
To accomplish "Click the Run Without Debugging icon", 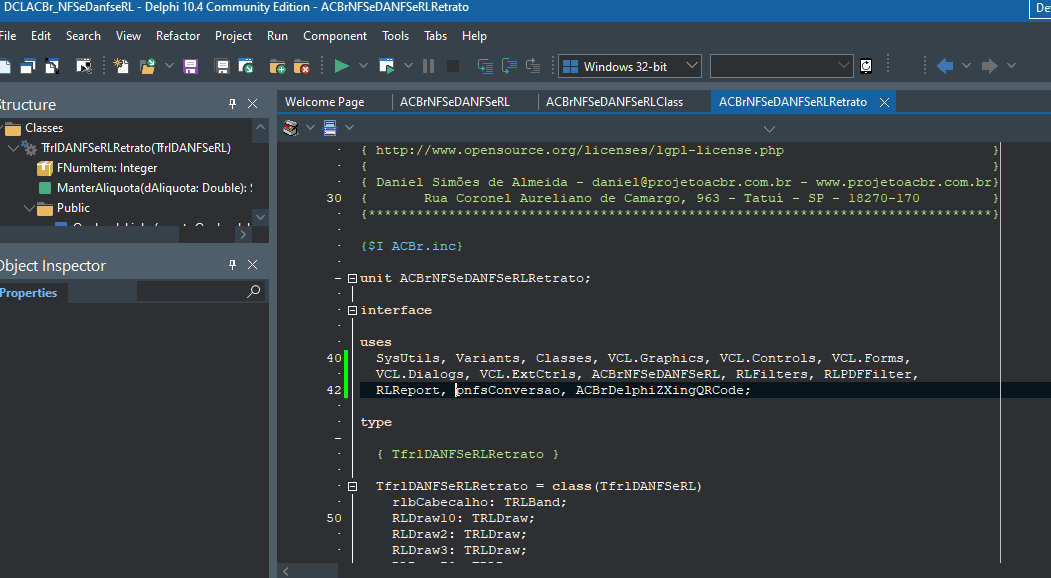I will point(387,66).
